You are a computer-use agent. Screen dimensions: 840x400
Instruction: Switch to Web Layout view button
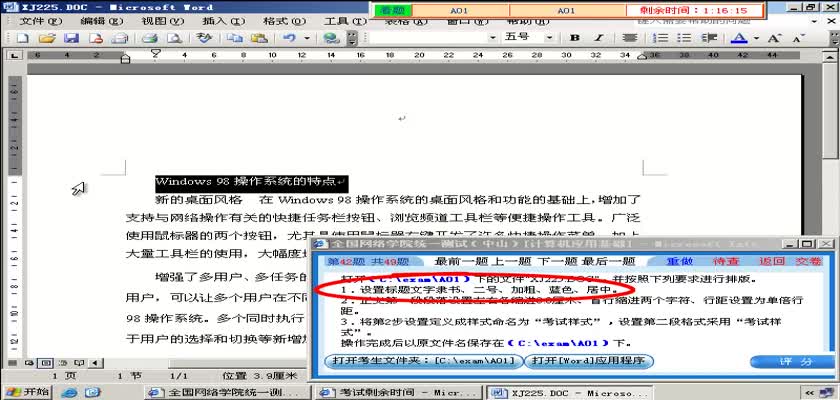click(29, 363)
